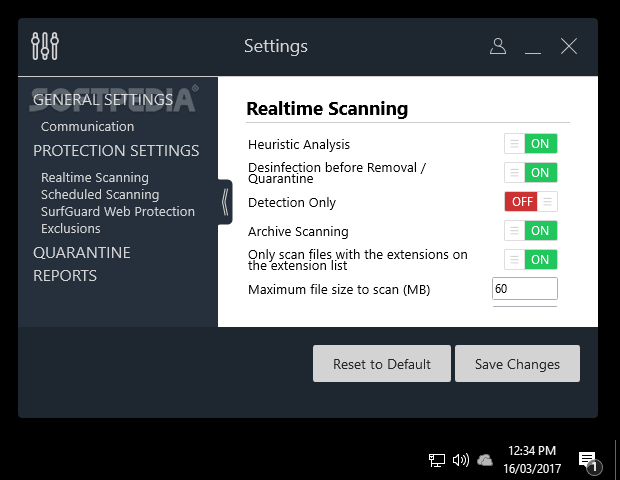Toggle Desinfection before Removal / Quarantine switch
Image resolution: width=620 pixels, height=480 pixels.
point(531,172)
